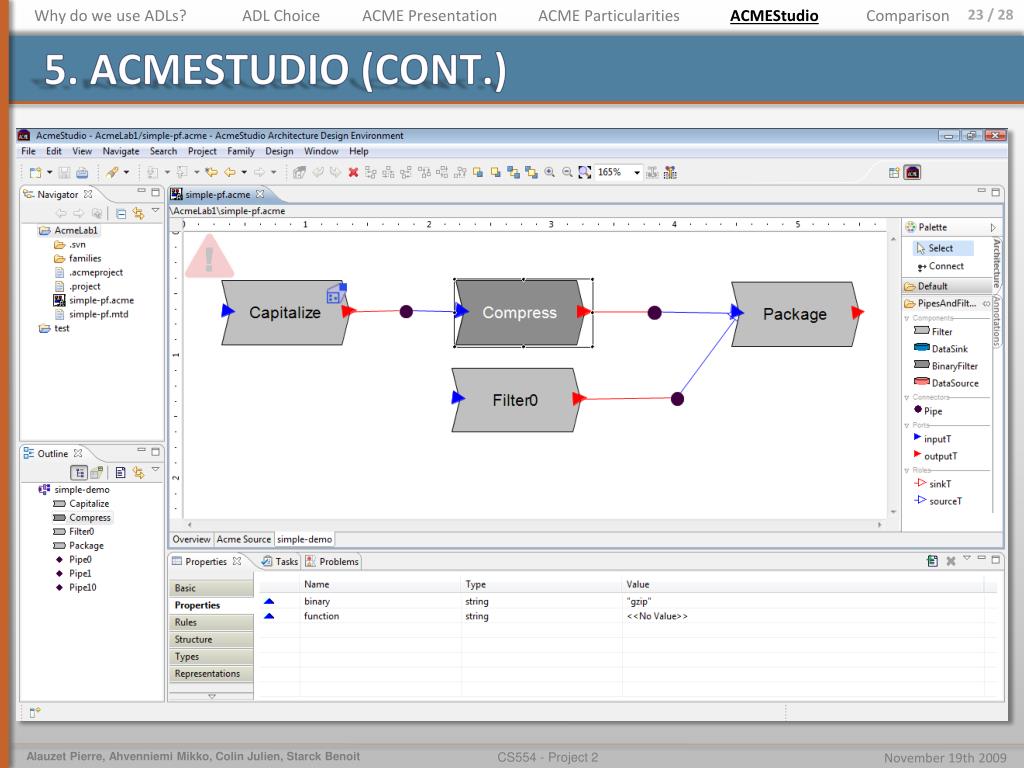Screen dimensions: 1024x768
Task: Open the Structure properties section
Action: [x=211, y=639]
